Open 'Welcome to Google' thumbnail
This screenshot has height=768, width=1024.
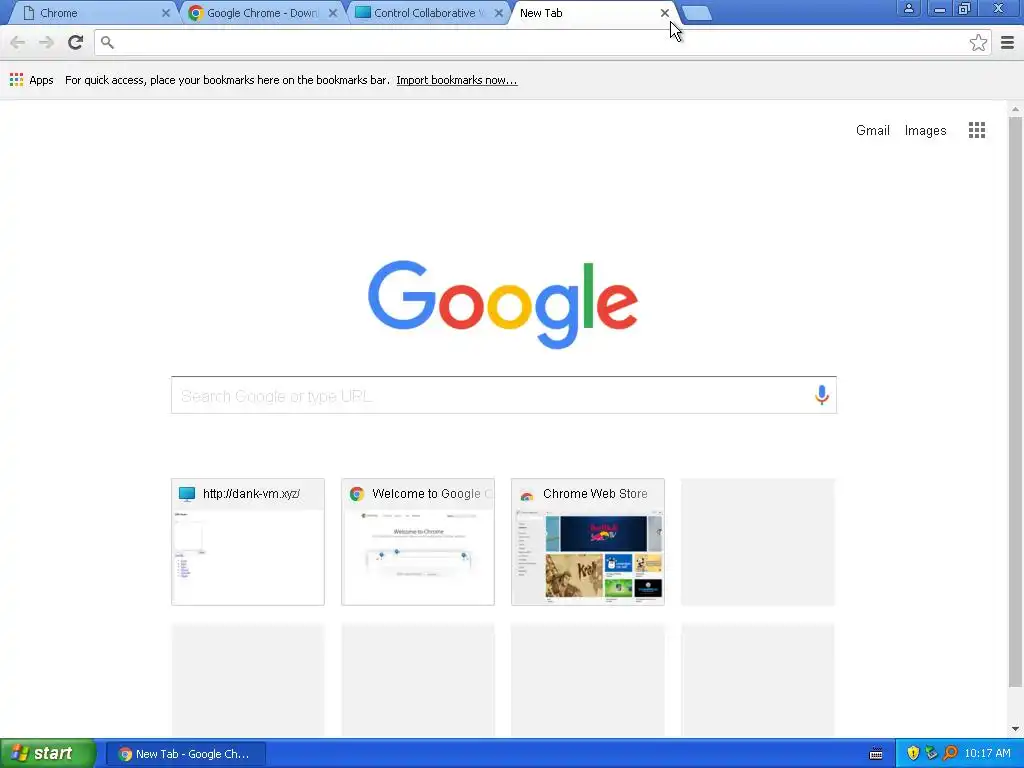(x=418, y=542)
